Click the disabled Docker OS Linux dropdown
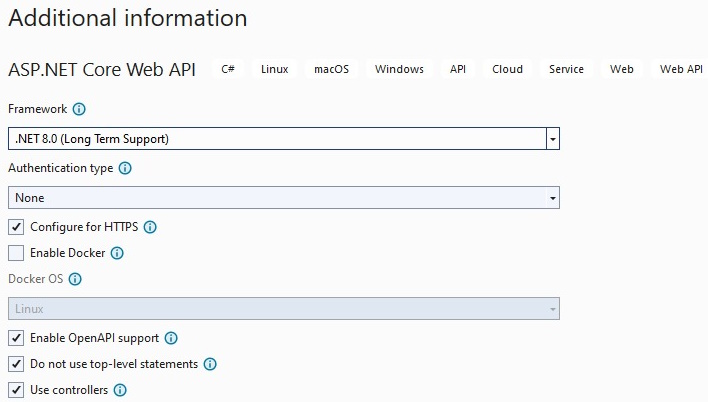This screenshot has height=402, width=708. point(284,309)
